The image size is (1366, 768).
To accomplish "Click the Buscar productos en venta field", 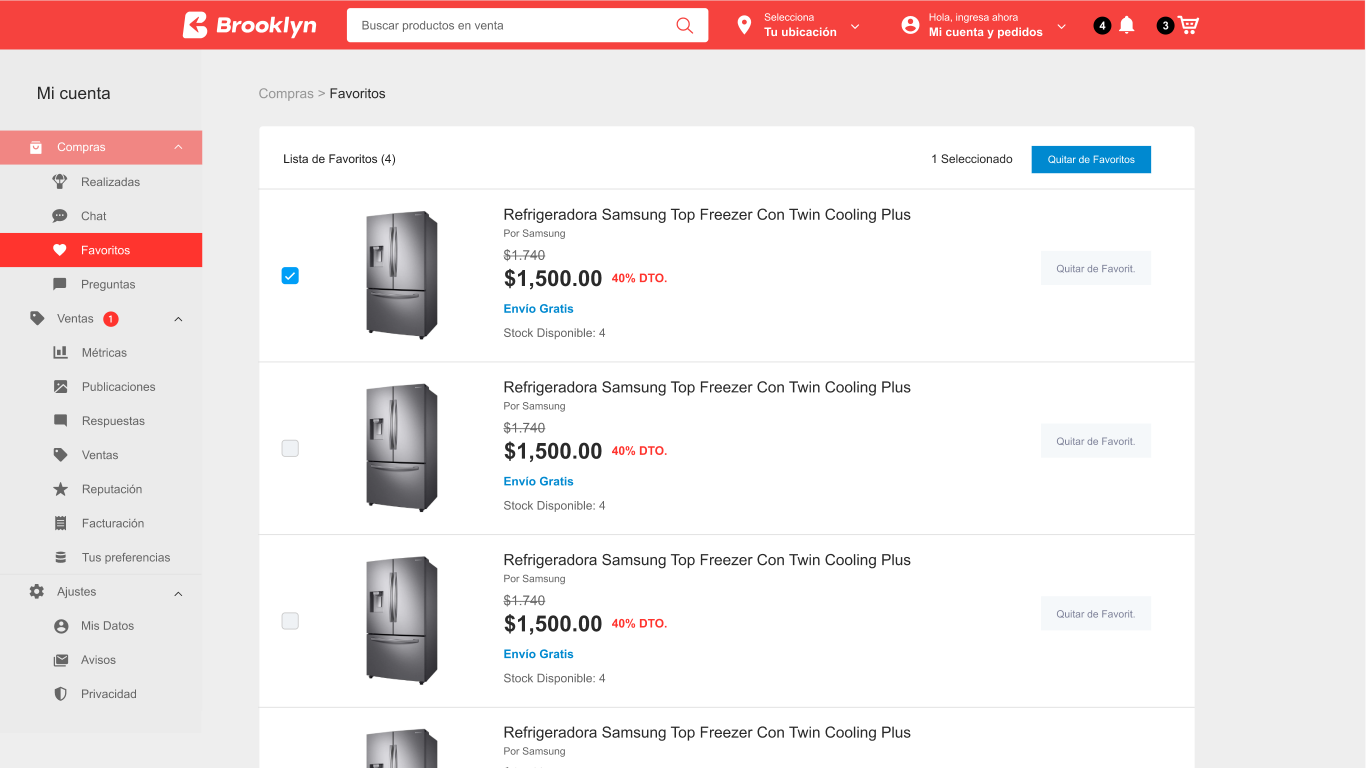I will [527, 25].
